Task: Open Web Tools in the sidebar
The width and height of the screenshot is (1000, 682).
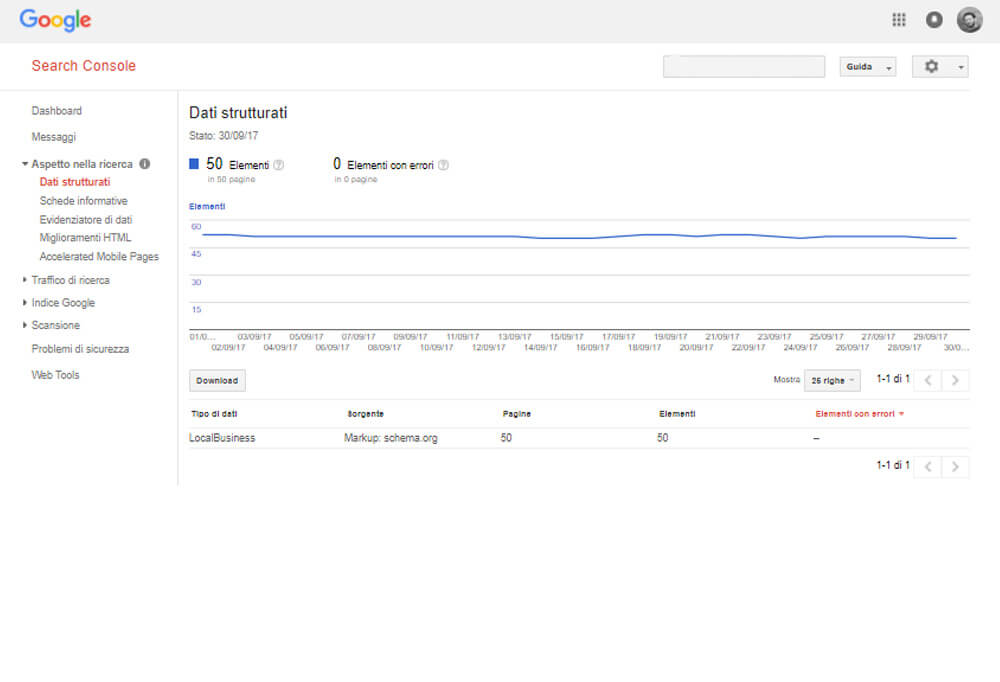Action: pyautogui.click(x=55, y=375)
